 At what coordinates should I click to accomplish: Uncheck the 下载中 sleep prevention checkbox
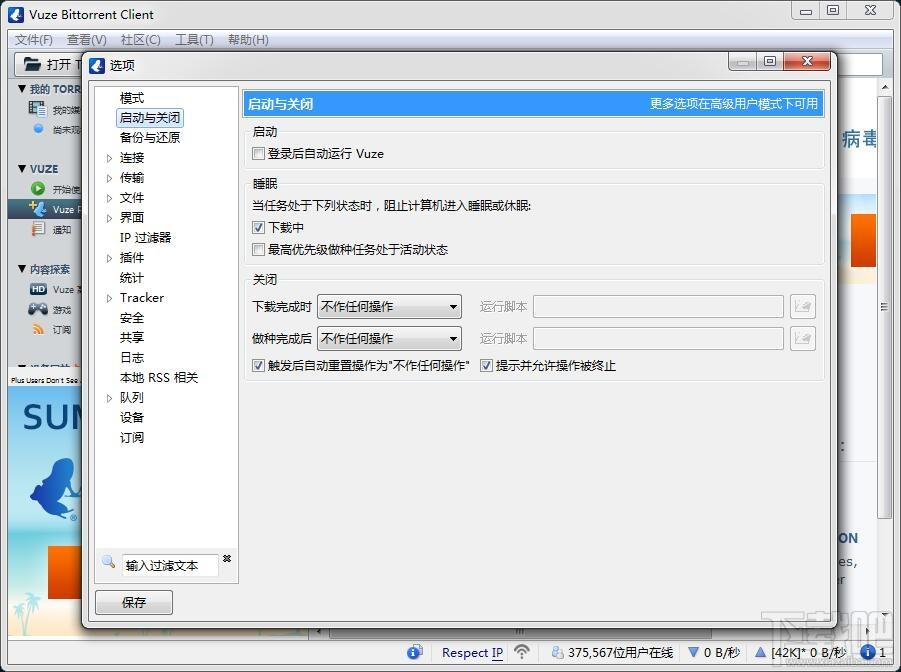pyautogui.click(x=258, y=228)
